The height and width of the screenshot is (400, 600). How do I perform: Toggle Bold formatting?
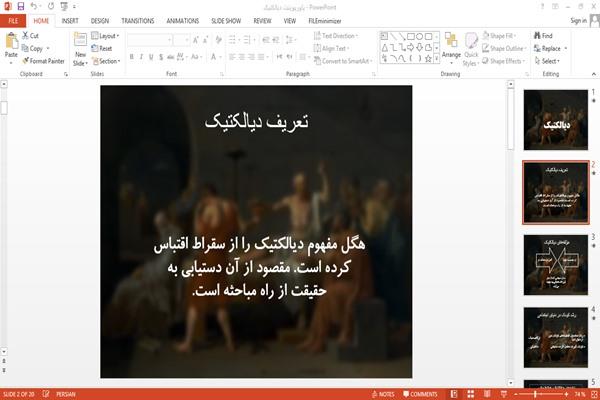click(x=132, y=57)
